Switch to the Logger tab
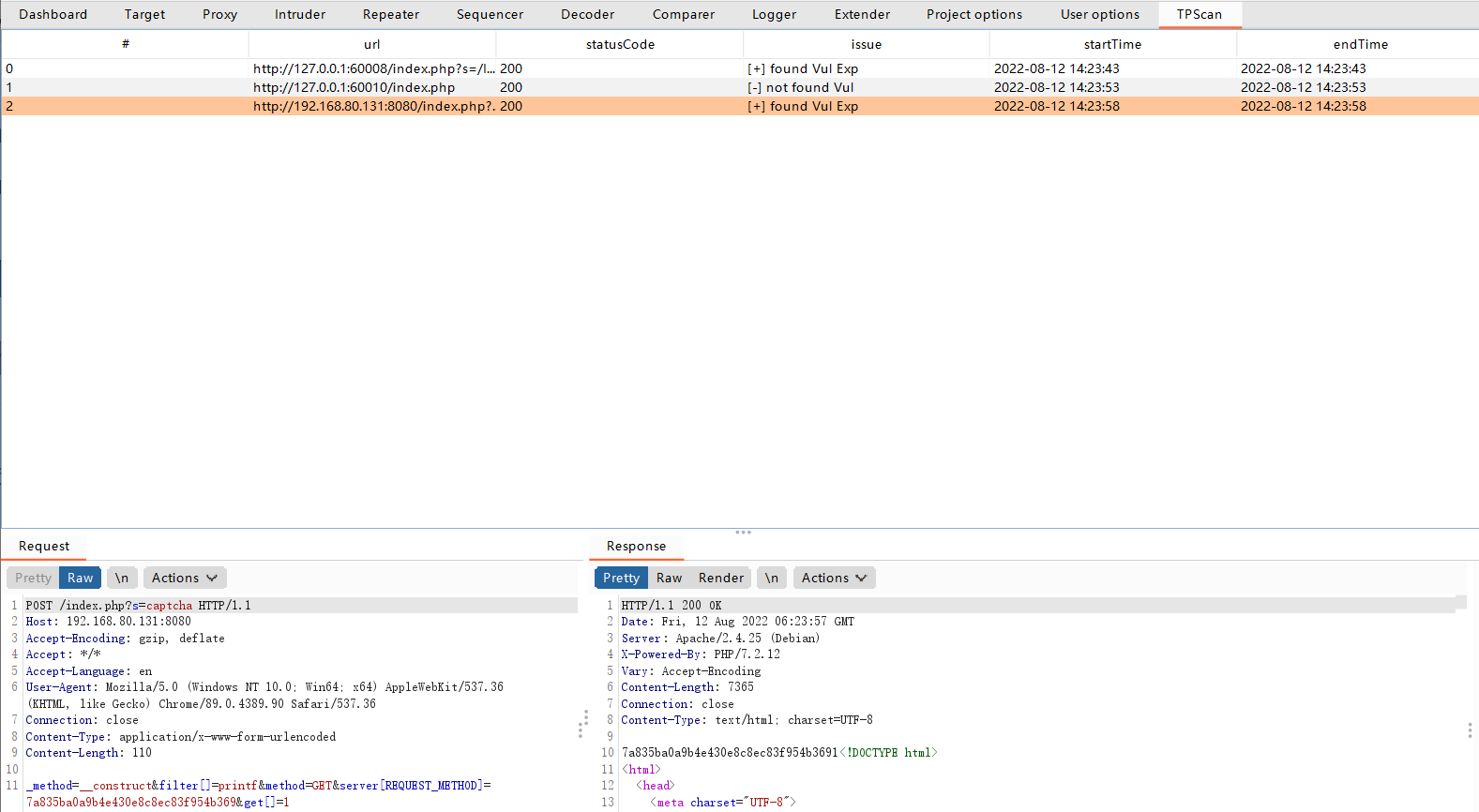Viewport: 1479px width, 812px height. (774, 14)
